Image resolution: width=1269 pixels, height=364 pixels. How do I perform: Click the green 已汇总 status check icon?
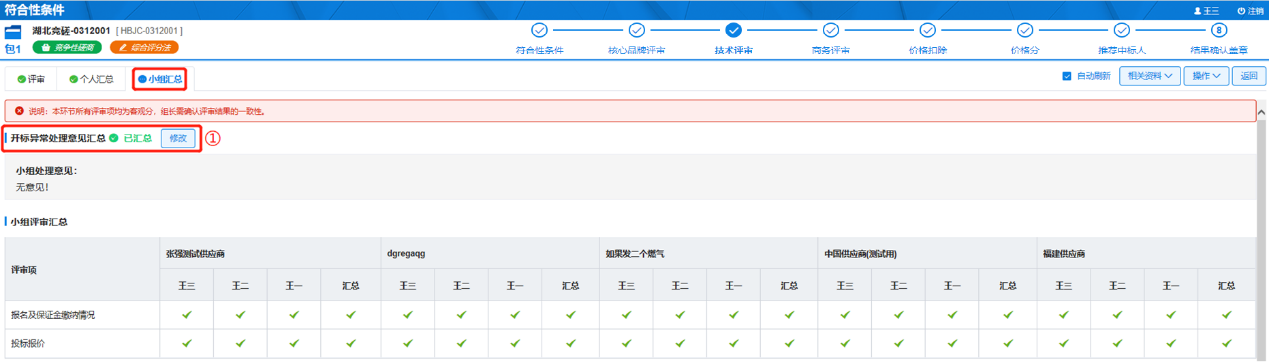point(114,138)
